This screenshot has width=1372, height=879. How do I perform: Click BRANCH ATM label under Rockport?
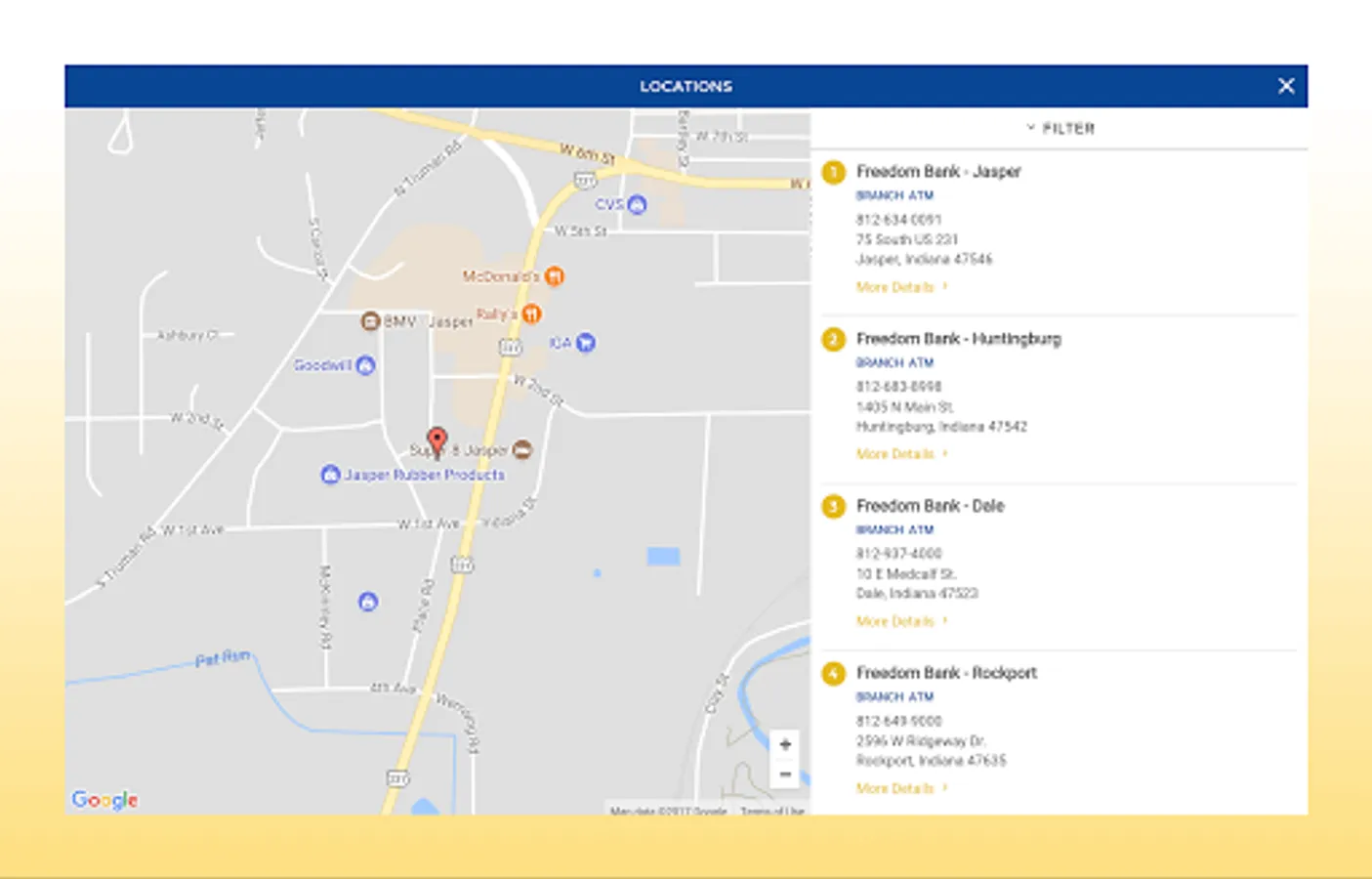[894, 696]
